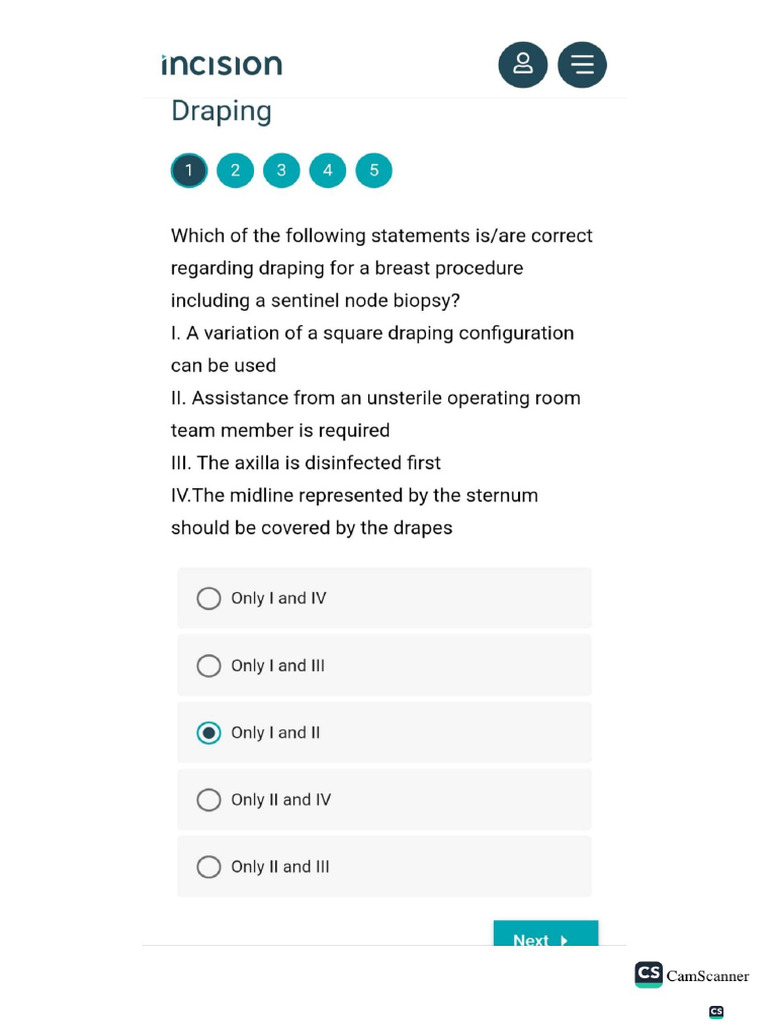Select the 'Only I and III' radio button

coord(209,666)
